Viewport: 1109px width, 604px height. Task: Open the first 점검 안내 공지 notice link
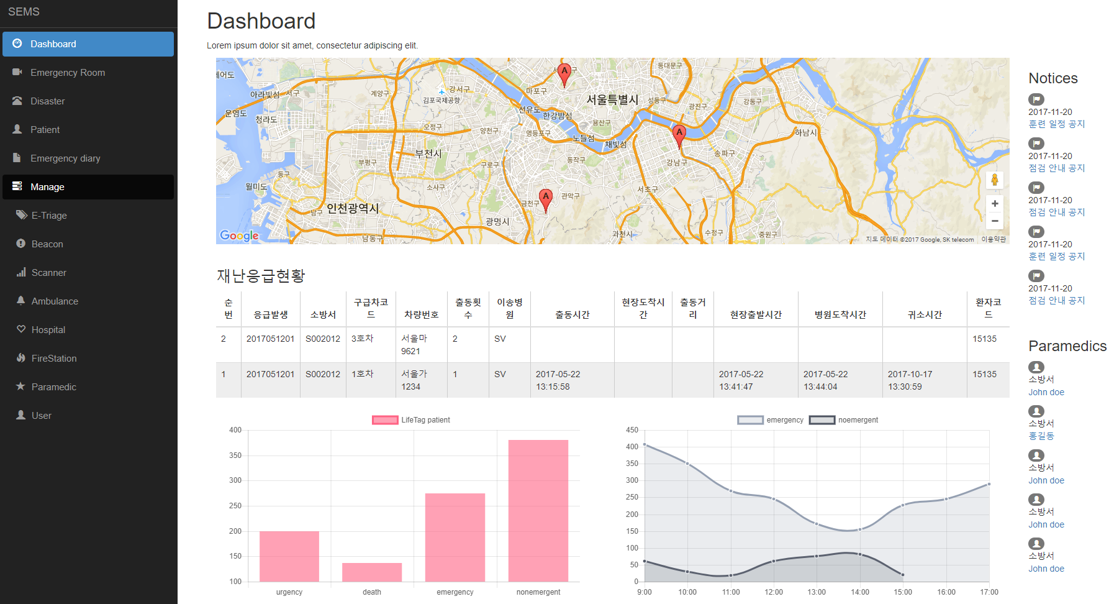[1056, 168]
